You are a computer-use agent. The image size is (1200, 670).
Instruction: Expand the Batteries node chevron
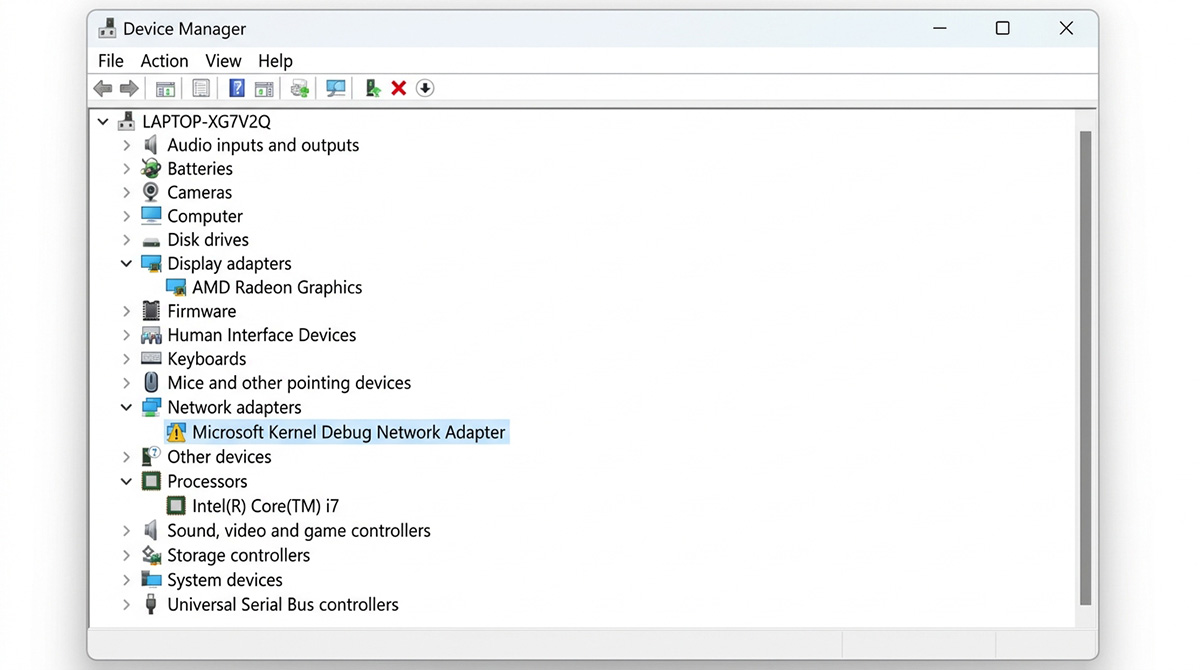tap(126, 169)
